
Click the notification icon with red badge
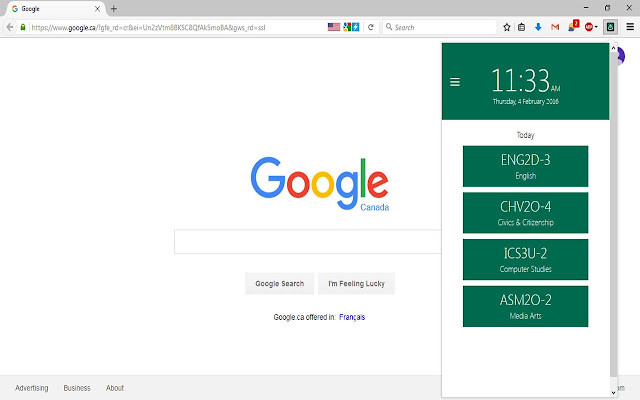[x=573, y=26]
